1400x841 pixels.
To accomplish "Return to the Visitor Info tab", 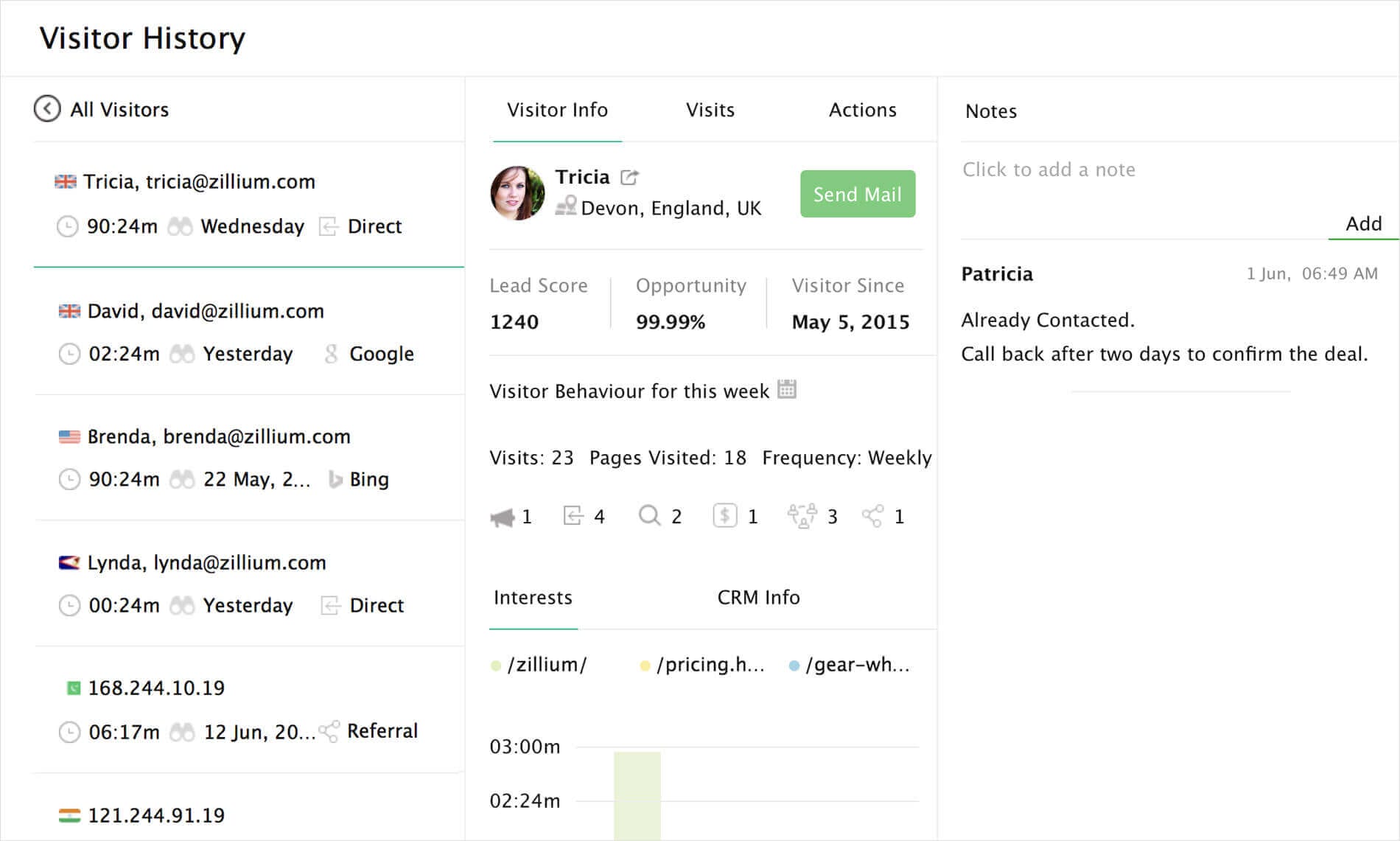I will (x=556, y=109).
